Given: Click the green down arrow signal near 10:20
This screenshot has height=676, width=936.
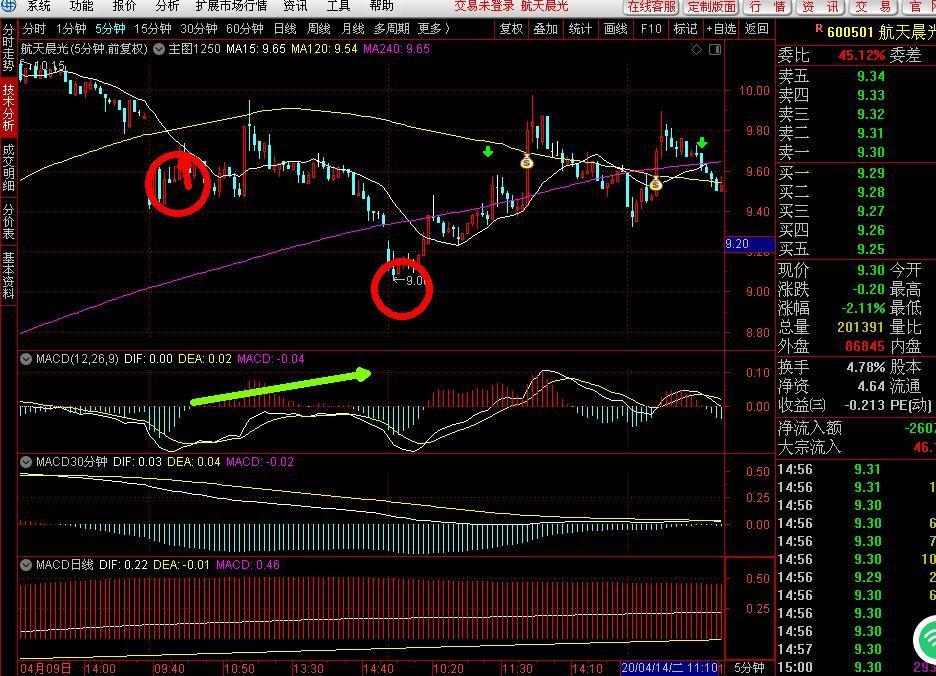Looking at the screenshot, I should [488, 151].
